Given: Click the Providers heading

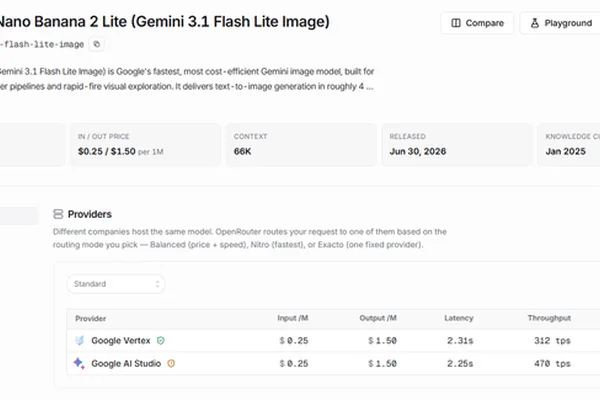Looking at the screenshot, I should pos(90,214).
